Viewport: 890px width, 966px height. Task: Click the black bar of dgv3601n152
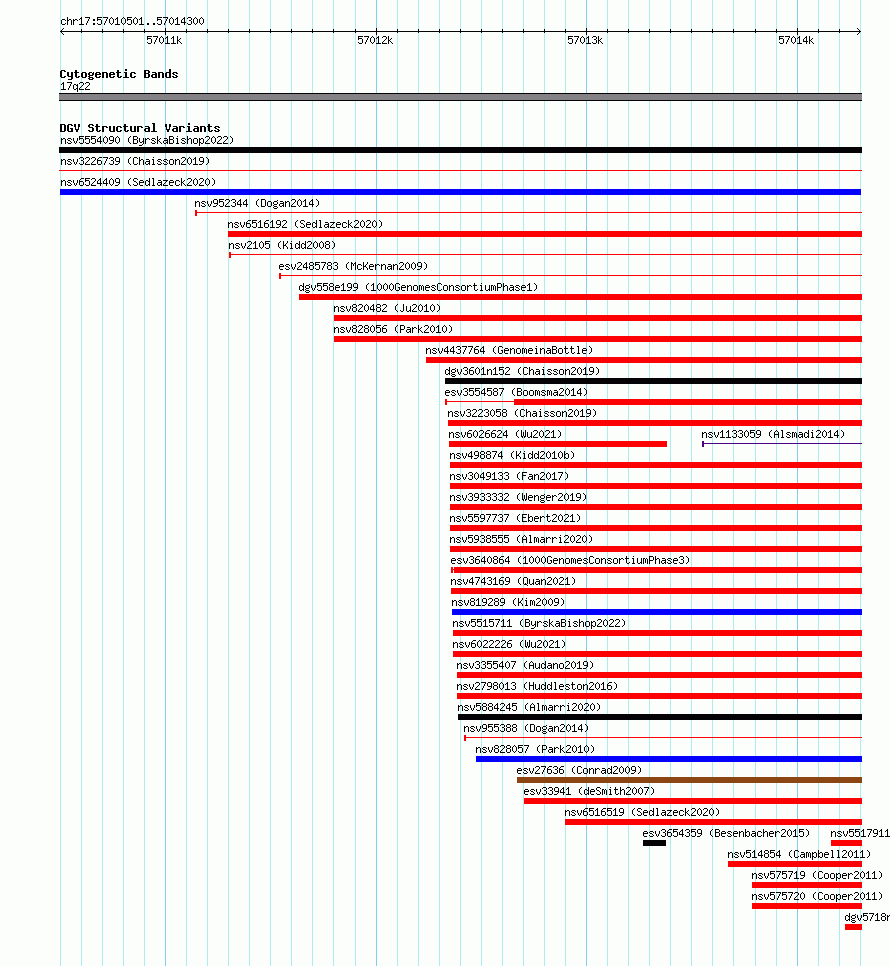(653, 381)
